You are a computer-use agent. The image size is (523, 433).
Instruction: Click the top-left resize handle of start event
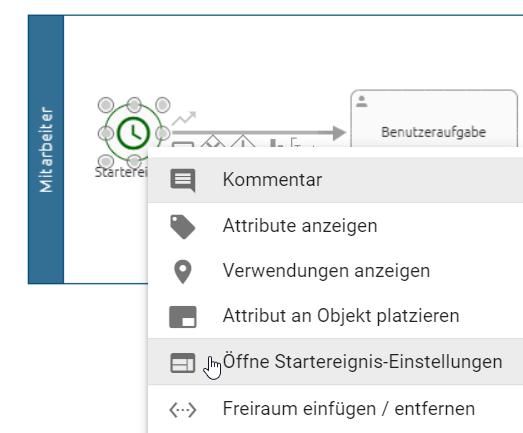click(106, 105)
